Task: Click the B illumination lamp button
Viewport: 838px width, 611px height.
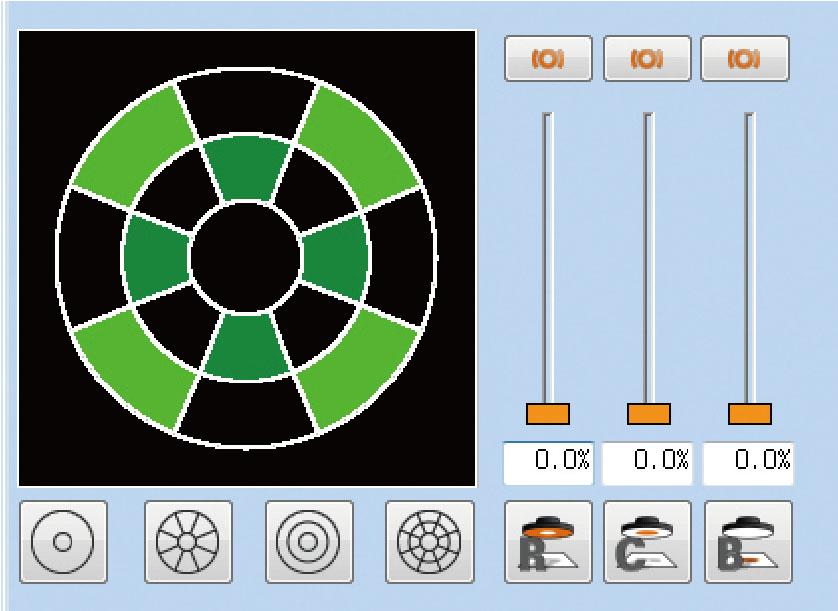Action: point(748,542)
